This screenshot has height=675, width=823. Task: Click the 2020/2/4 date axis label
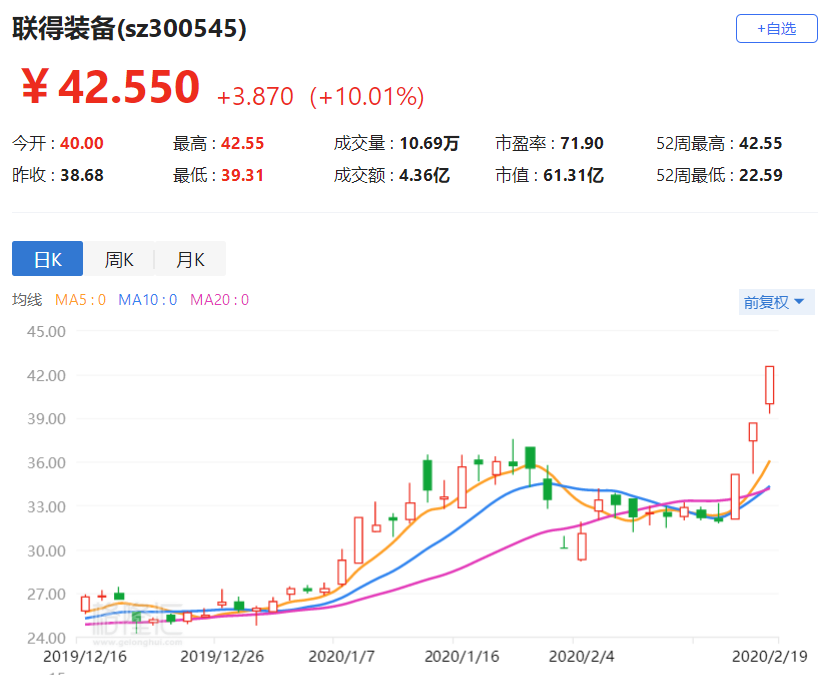point(582,656)
